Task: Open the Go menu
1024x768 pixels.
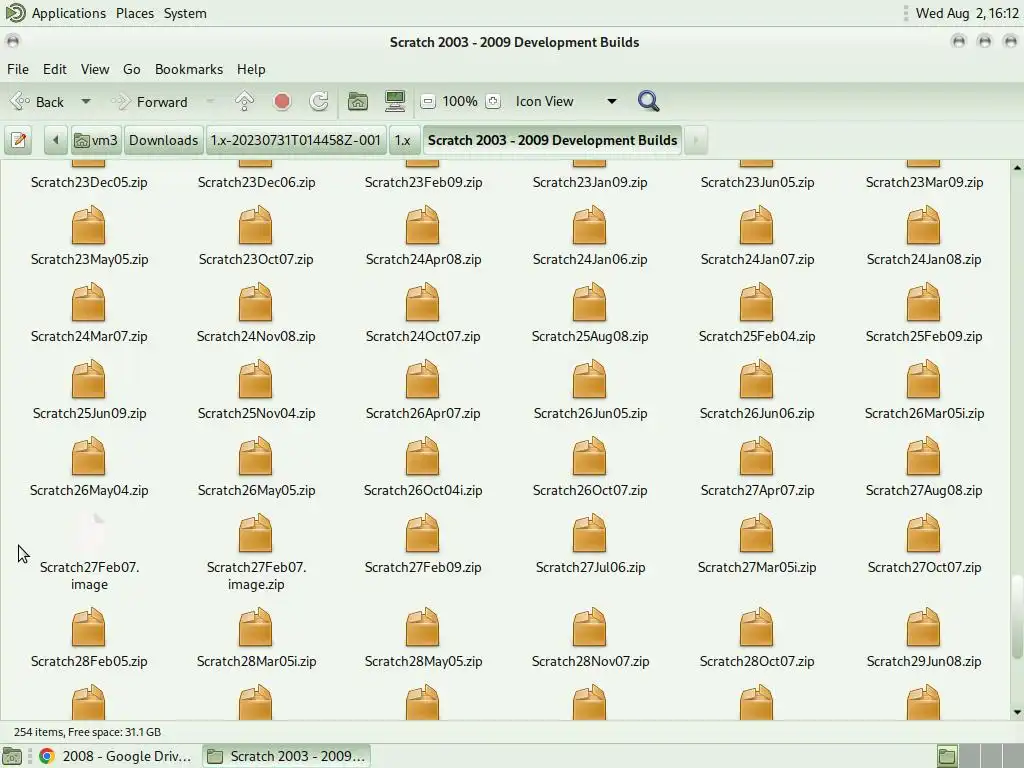Action: [x=132, y=69]
